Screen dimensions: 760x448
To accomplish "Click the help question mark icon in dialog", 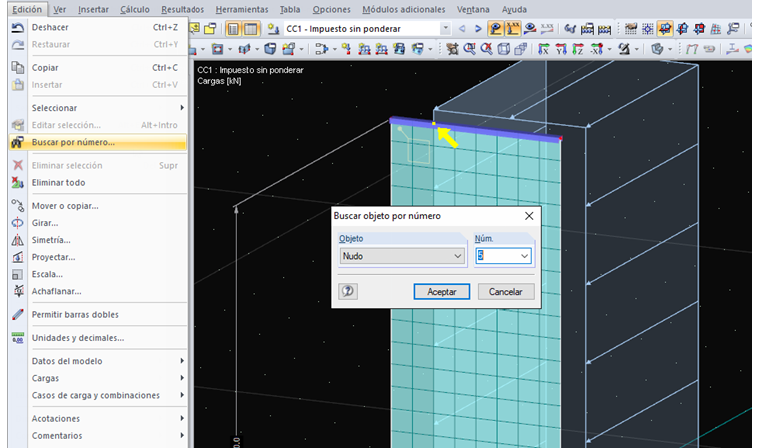I will click(x=348, y=291).
